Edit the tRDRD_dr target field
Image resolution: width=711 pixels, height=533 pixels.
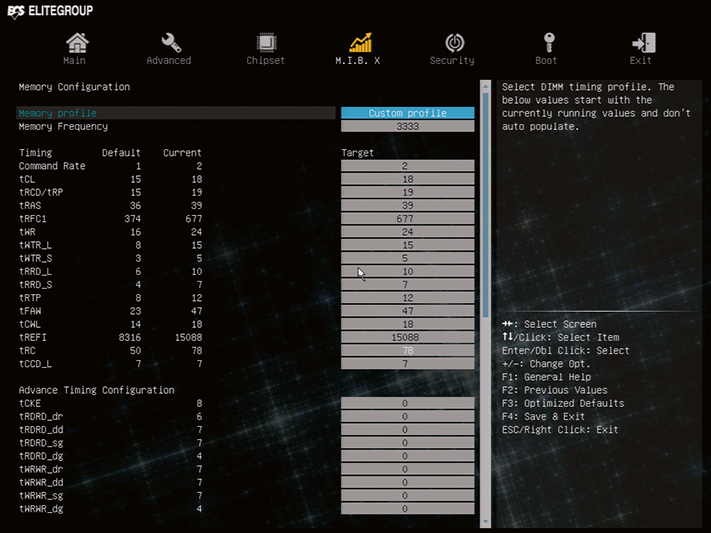(408, 416)
